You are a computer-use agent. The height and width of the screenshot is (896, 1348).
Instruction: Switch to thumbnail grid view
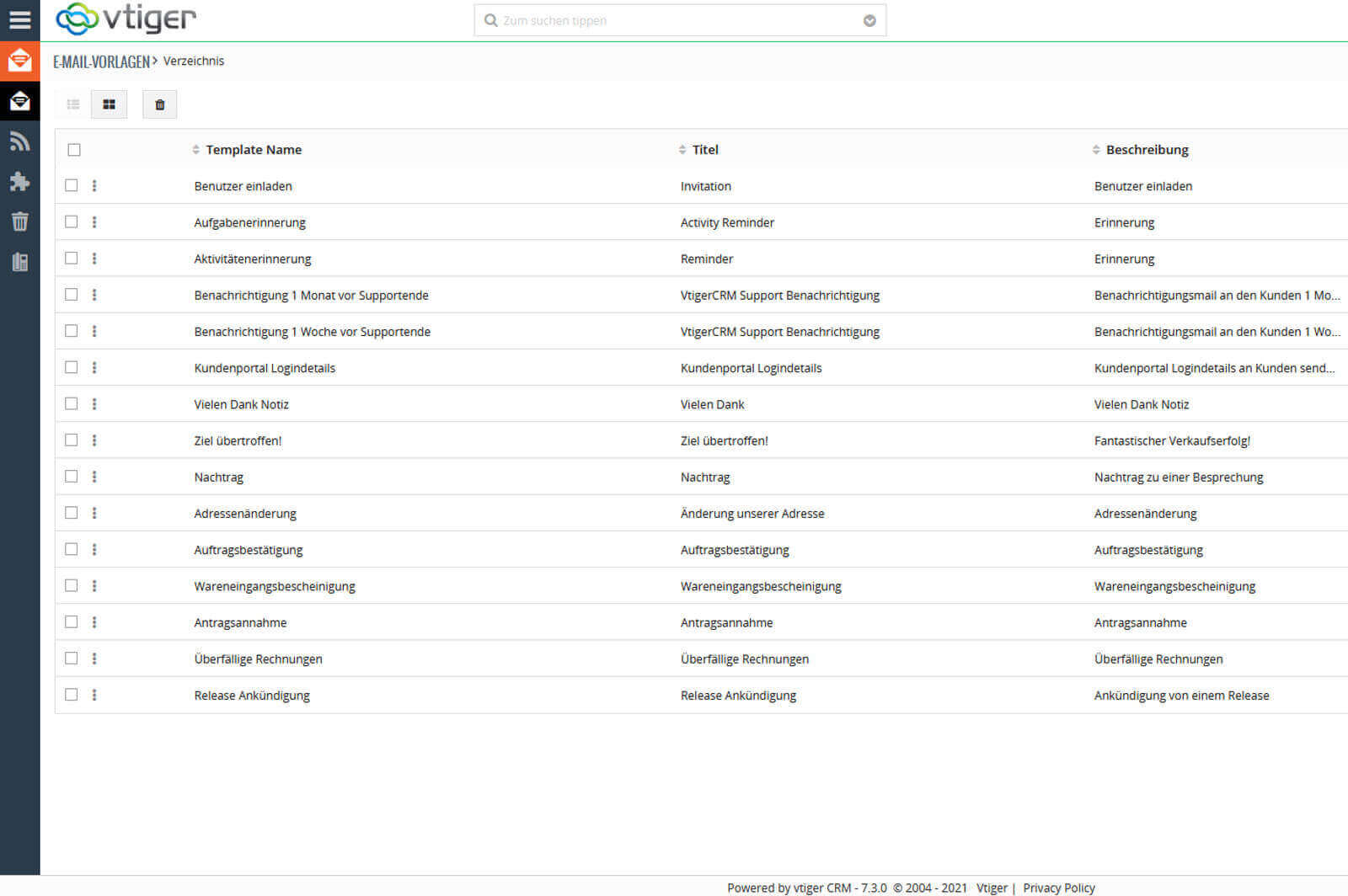coord(109,104)
